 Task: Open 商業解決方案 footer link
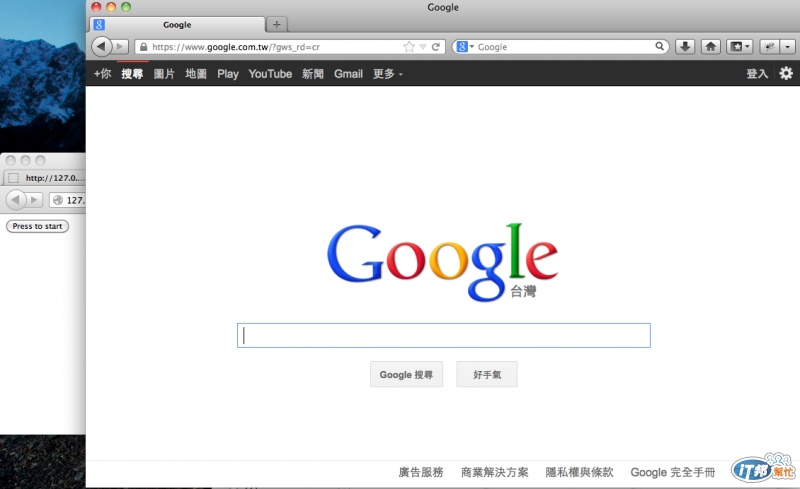coord(494,472)
